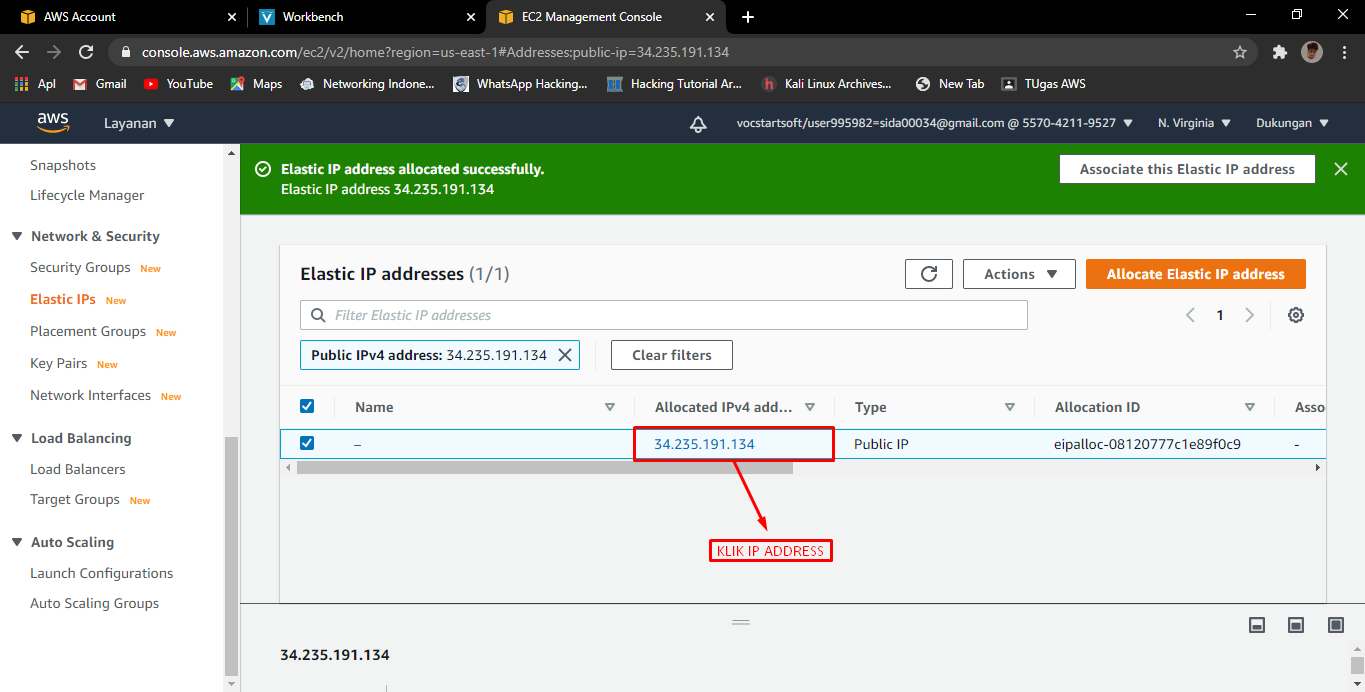
Task: Sort by Allocated IPv4 address column
Action: pos(810,407)
